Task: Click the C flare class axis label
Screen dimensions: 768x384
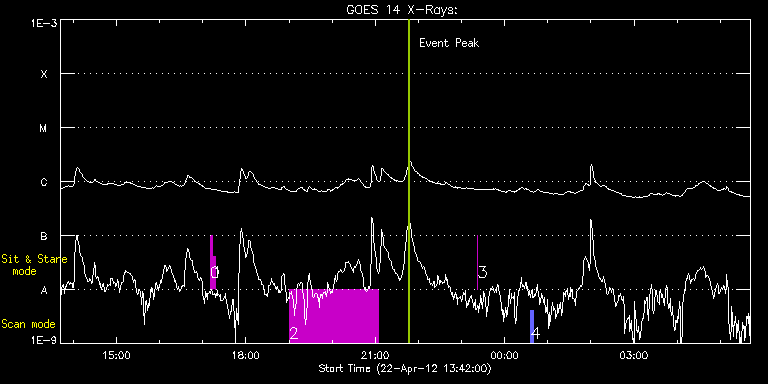Action: (x=44, y=183)
